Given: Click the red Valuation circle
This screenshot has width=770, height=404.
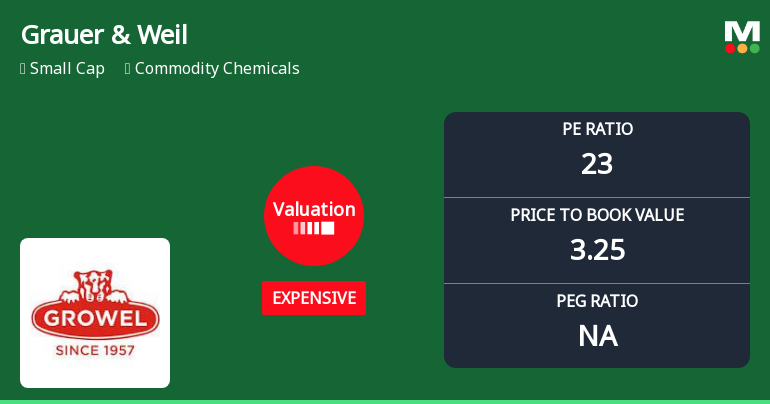Looking at the screenshot, I should click(x=314, y=215).
